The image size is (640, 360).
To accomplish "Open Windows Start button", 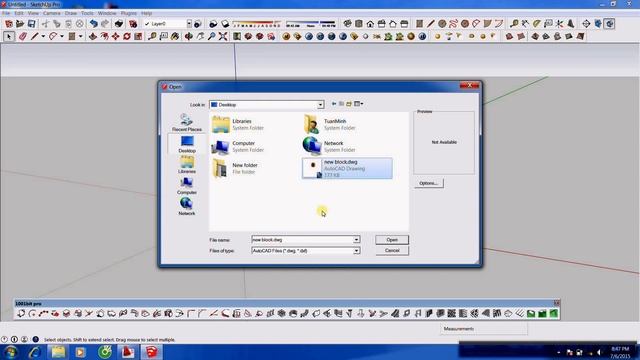I will pos(10,352).
